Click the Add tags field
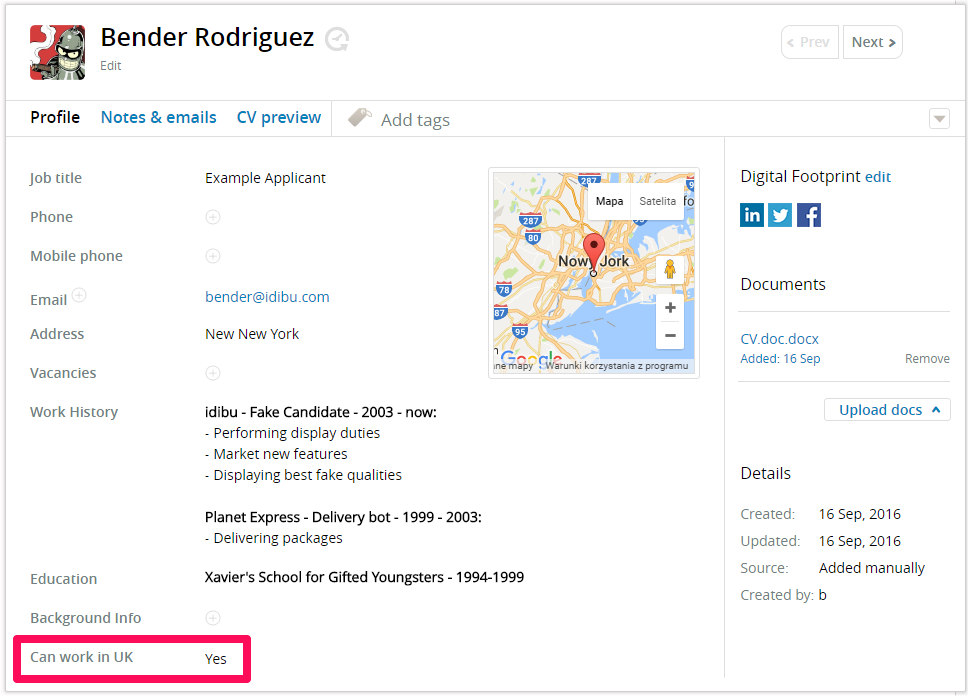 point(415,120)
